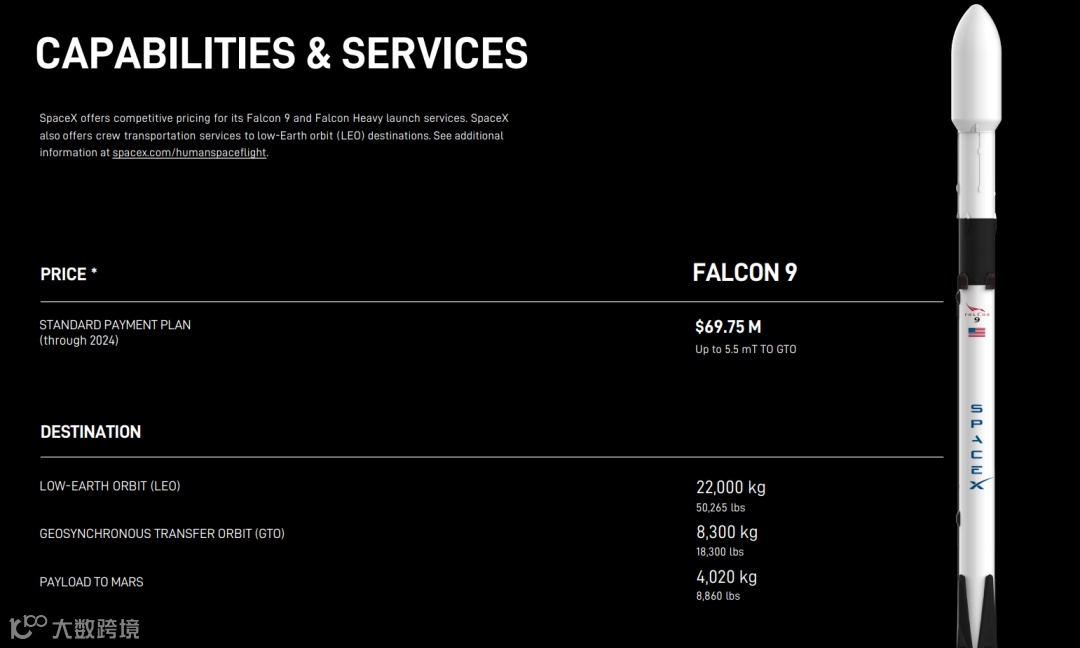The width and height of the screenshot is (1080, 648).
Task: Click the spacex.com/humanspaceflight link
Action: 189,153
